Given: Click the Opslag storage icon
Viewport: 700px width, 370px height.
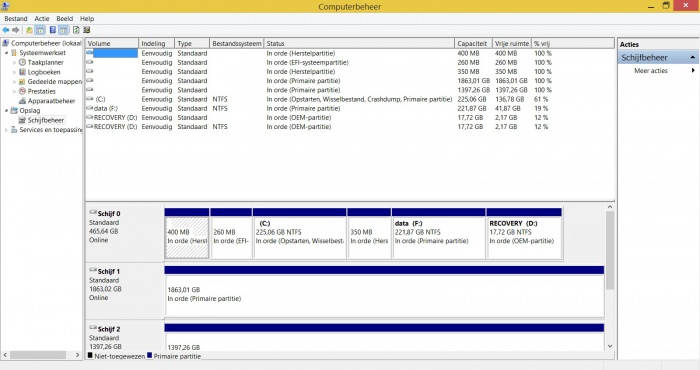Looking at the screenshot, I should tap(14, 110).
